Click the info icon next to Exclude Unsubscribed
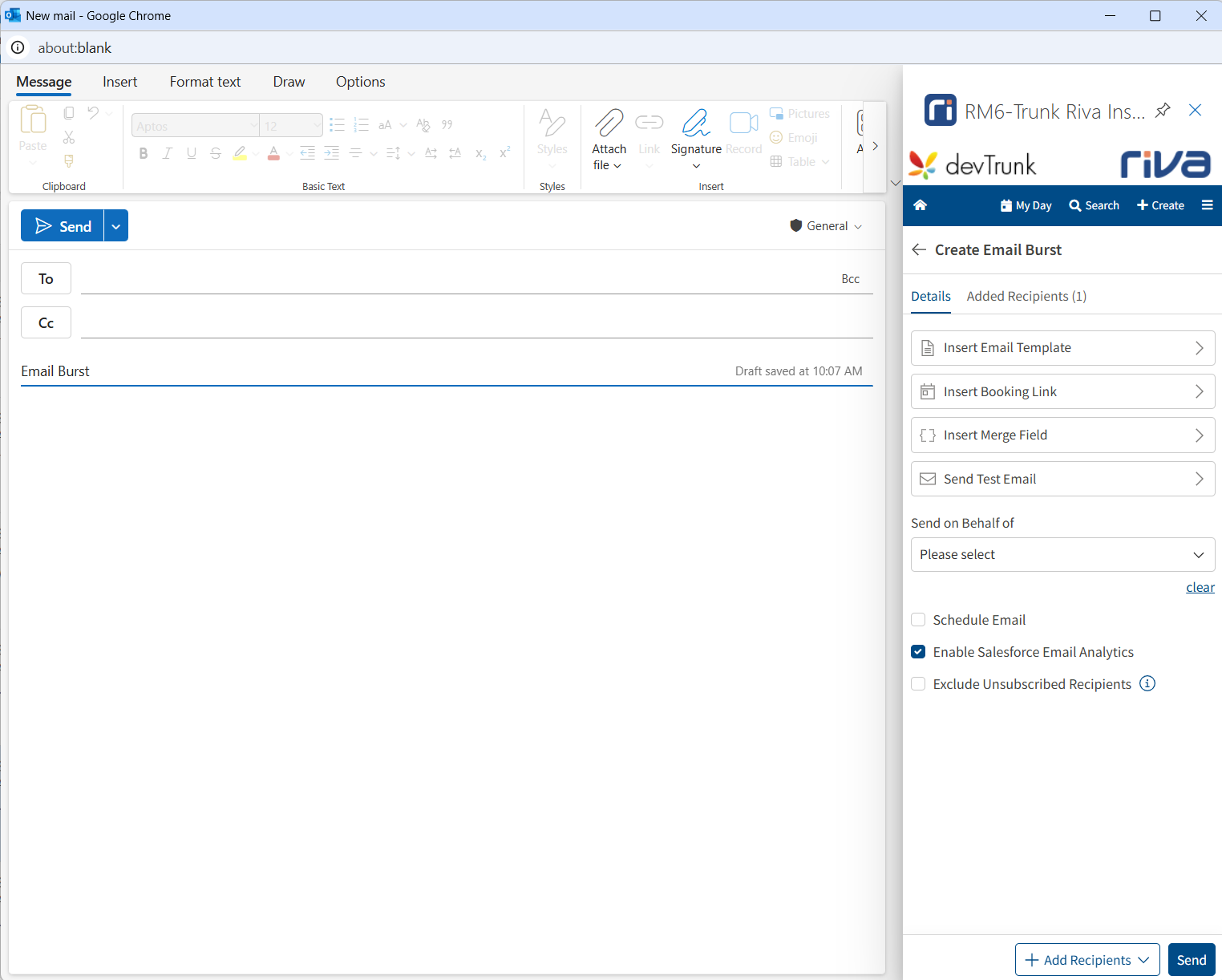The width and height of the screenshot is (1222, 980). pos(1147,684)
